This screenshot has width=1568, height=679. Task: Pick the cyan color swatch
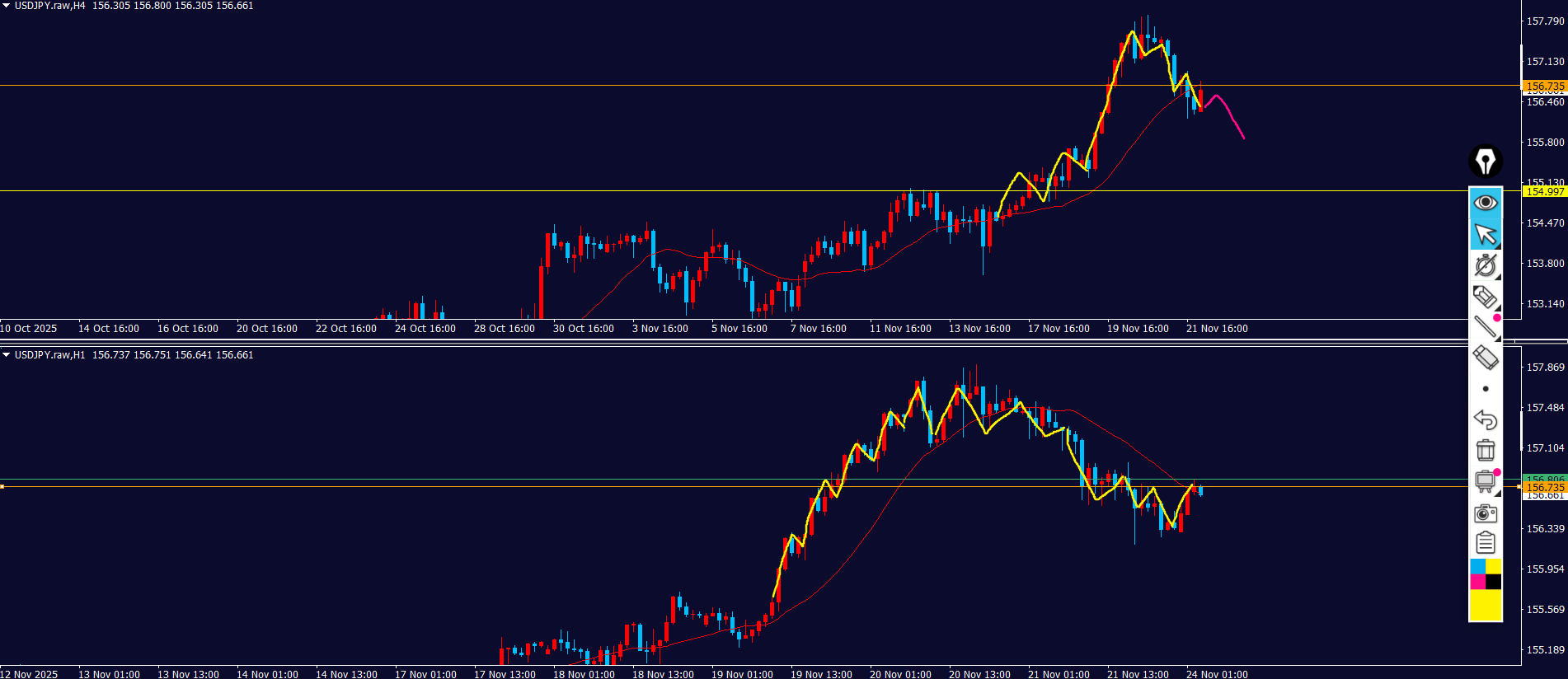tap(1477, 567)
